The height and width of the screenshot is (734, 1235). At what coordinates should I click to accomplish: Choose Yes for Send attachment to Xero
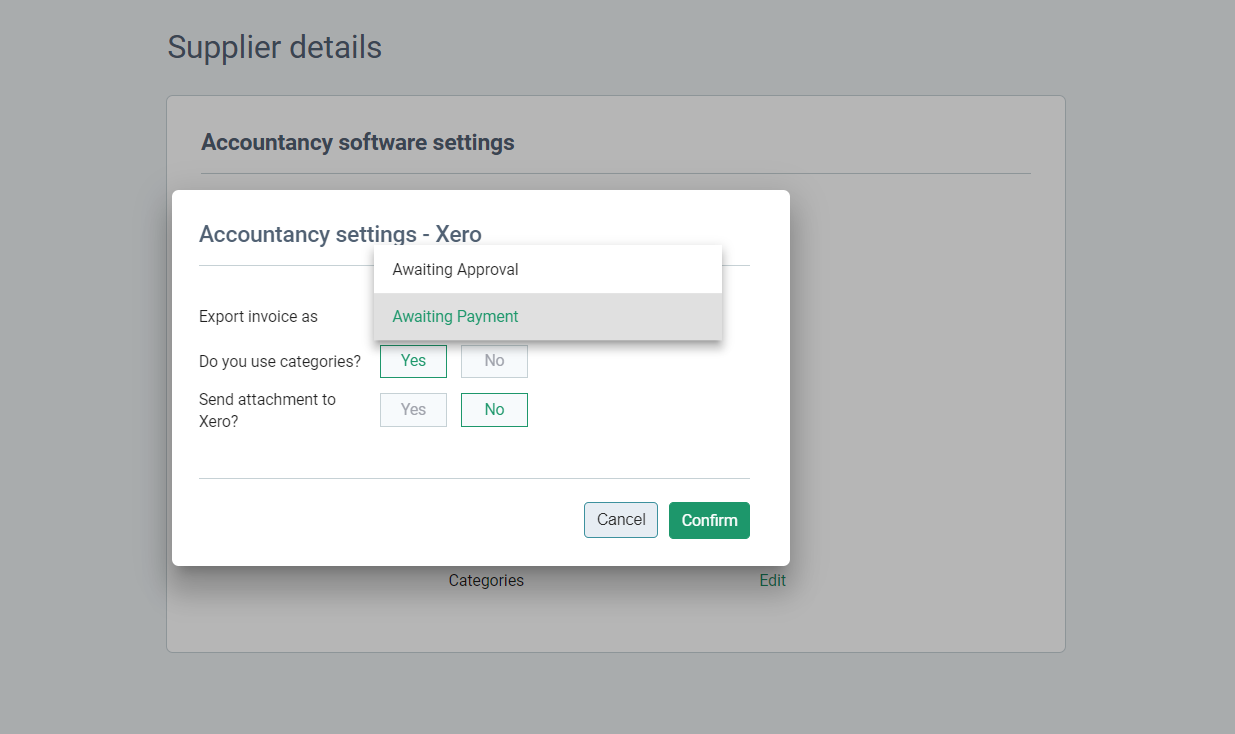pyautogui.click(x=413, y=410)
